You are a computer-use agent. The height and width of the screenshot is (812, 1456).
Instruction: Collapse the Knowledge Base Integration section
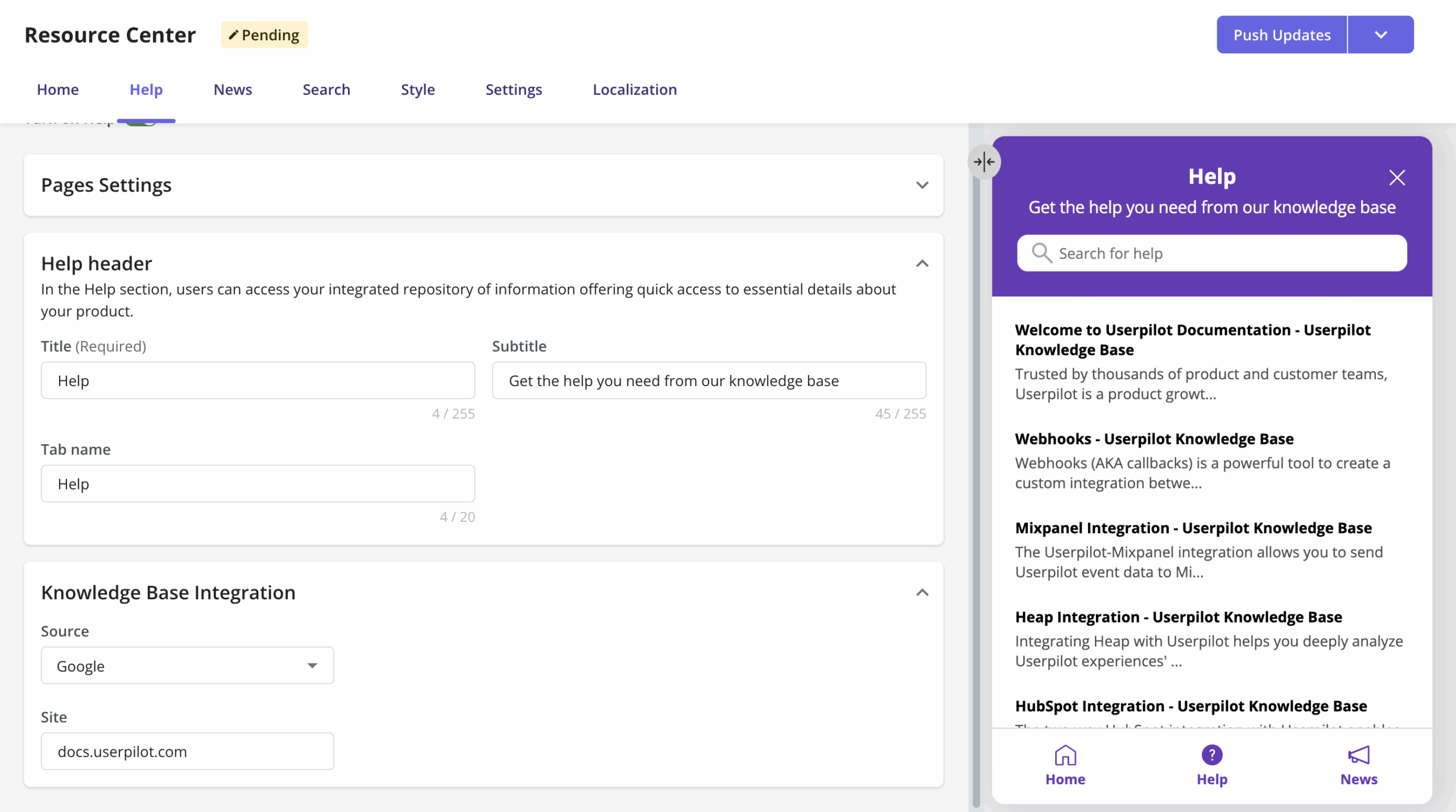(922, 592)
